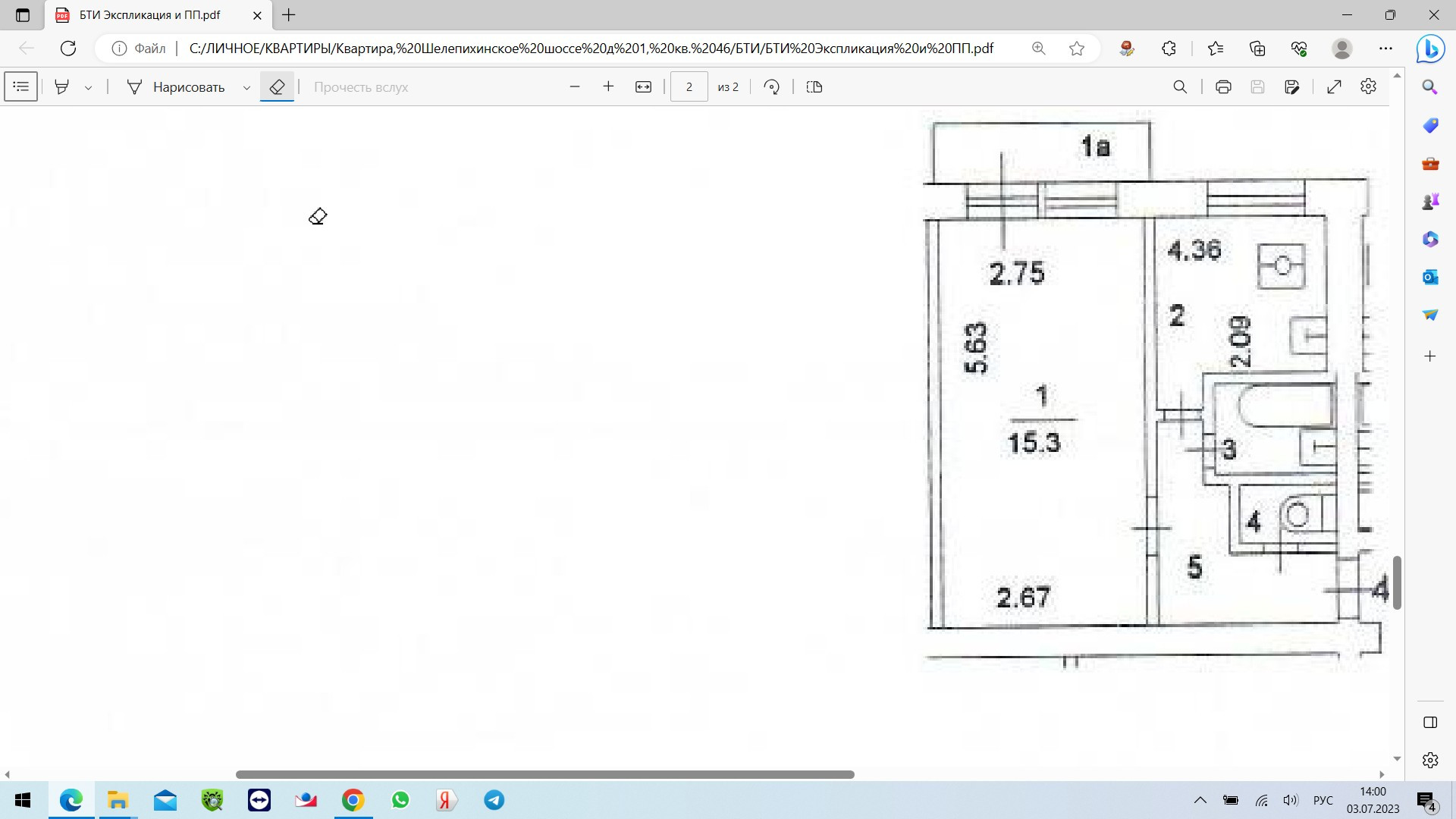Click the page number input field
This screenshot has height=819, width=1456.
click(689, 87)
